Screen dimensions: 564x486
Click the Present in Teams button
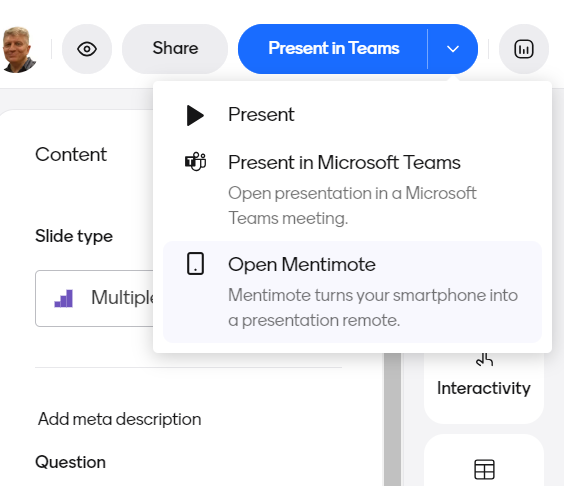[x=333, y=49]
